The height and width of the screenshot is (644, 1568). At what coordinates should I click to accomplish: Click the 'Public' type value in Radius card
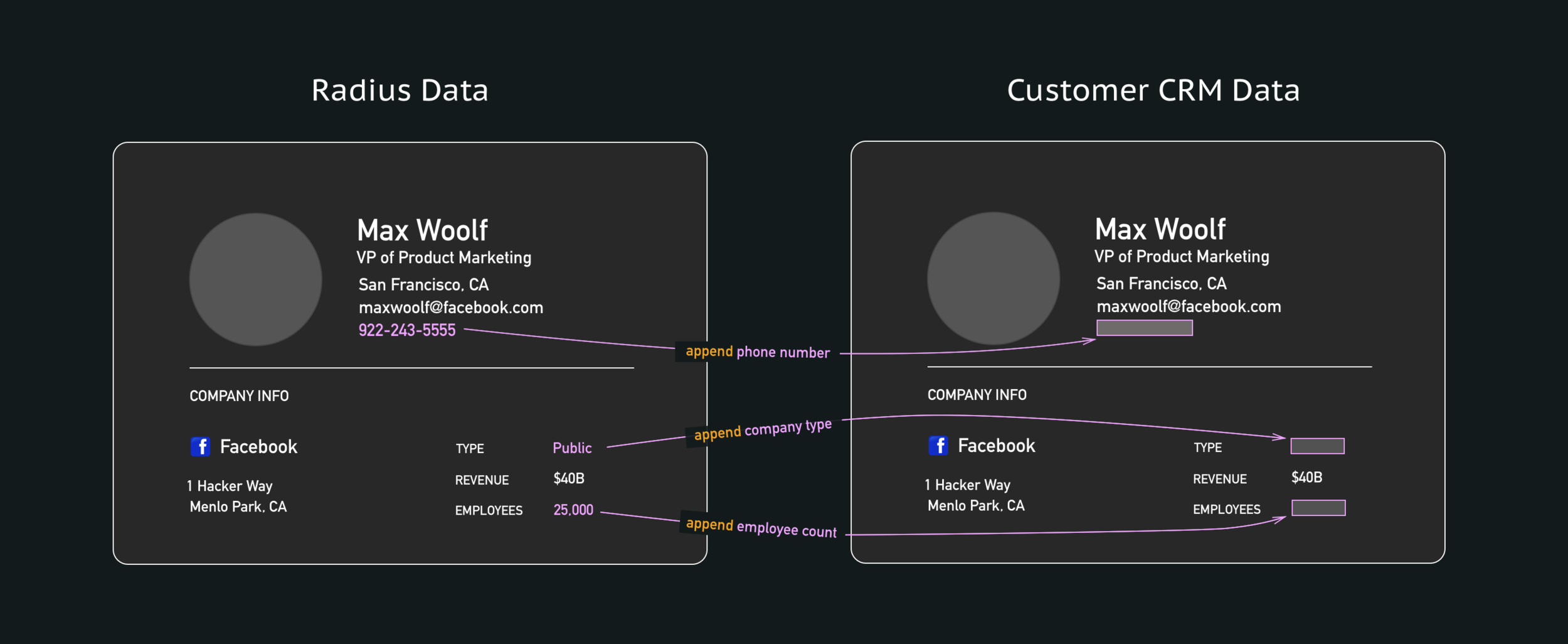pos(572,448)
